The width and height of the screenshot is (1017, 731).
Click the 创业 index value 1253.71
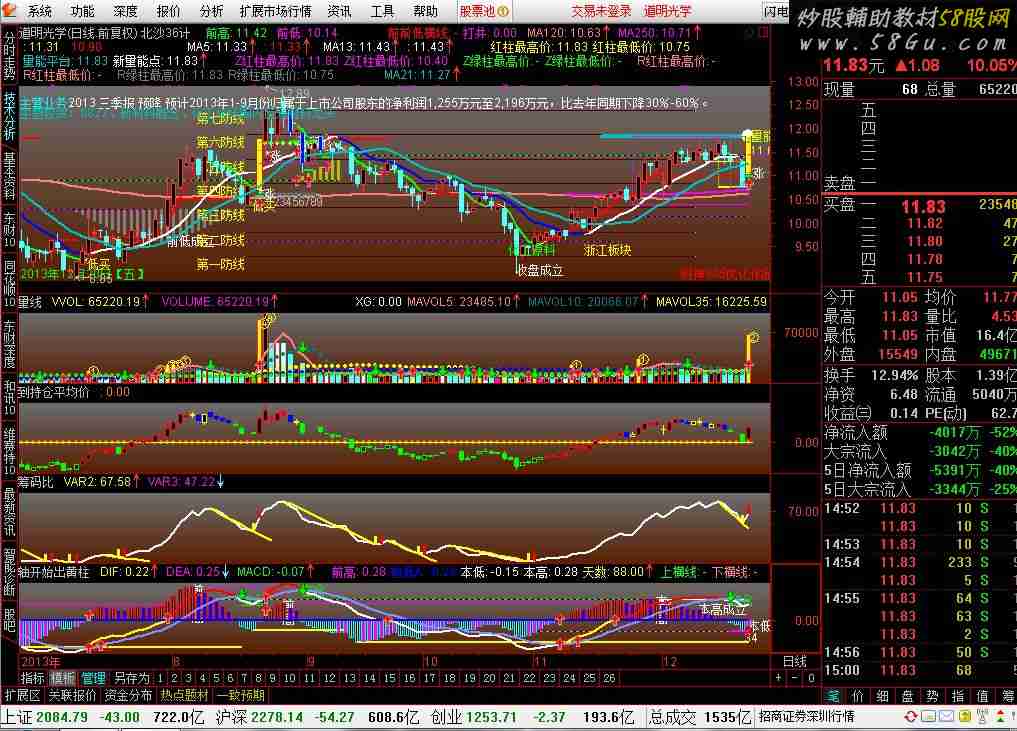tap(491, 717)
